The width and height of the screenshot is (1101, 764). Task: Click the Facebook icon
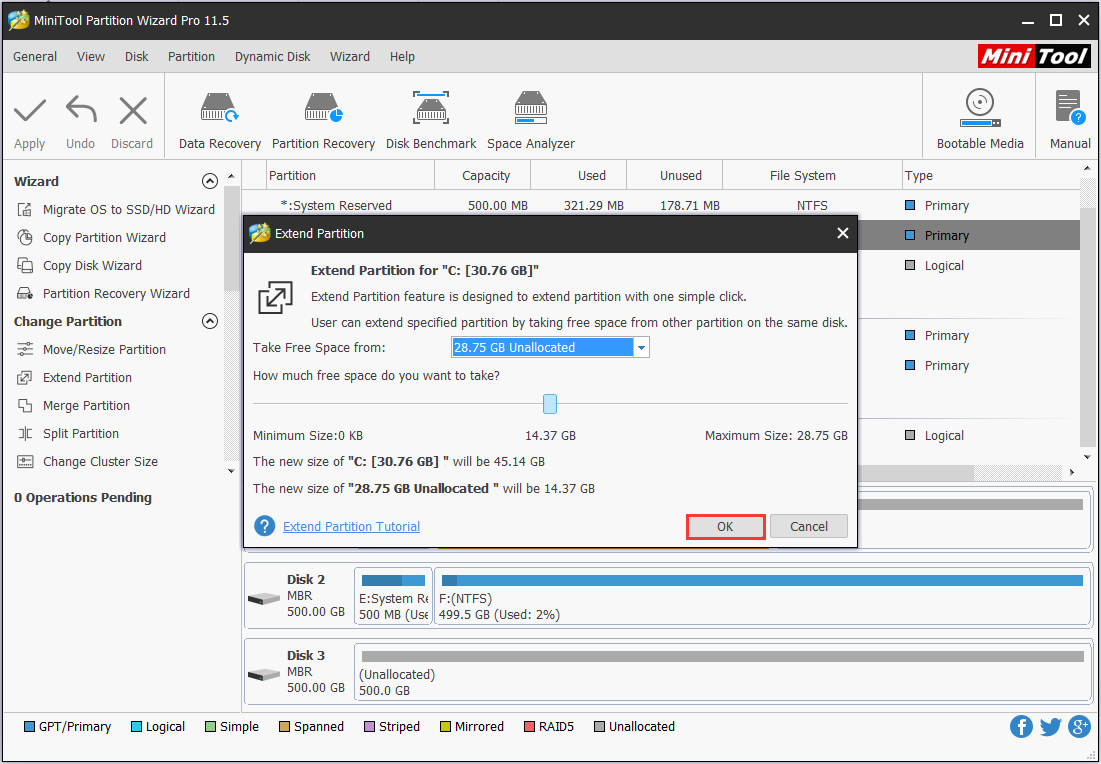point(1021,727)
